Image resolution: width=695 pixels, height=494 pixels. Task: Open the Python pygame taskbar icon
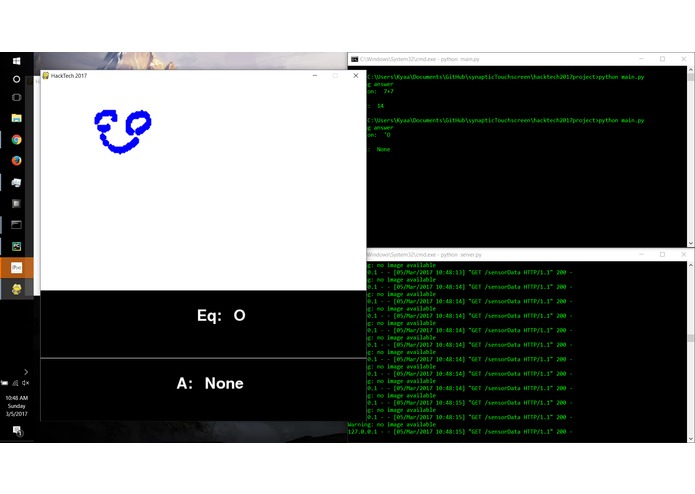pyautogui.click(x=16, y=289)
